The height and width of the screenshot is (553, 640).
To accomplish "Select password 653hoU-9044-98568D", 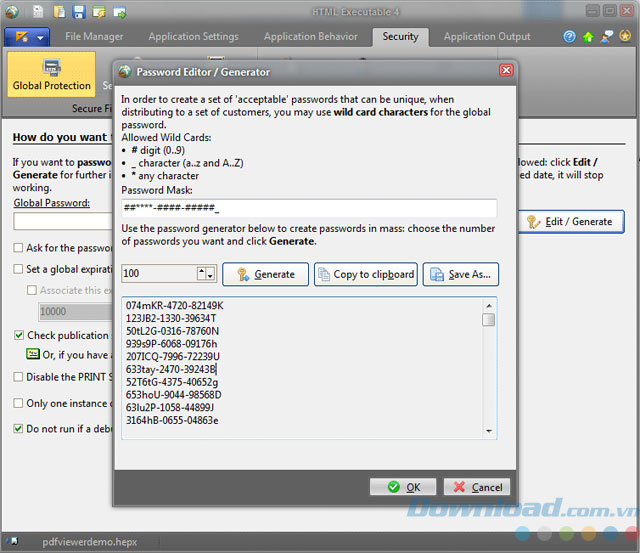I will tap(173, 395).
